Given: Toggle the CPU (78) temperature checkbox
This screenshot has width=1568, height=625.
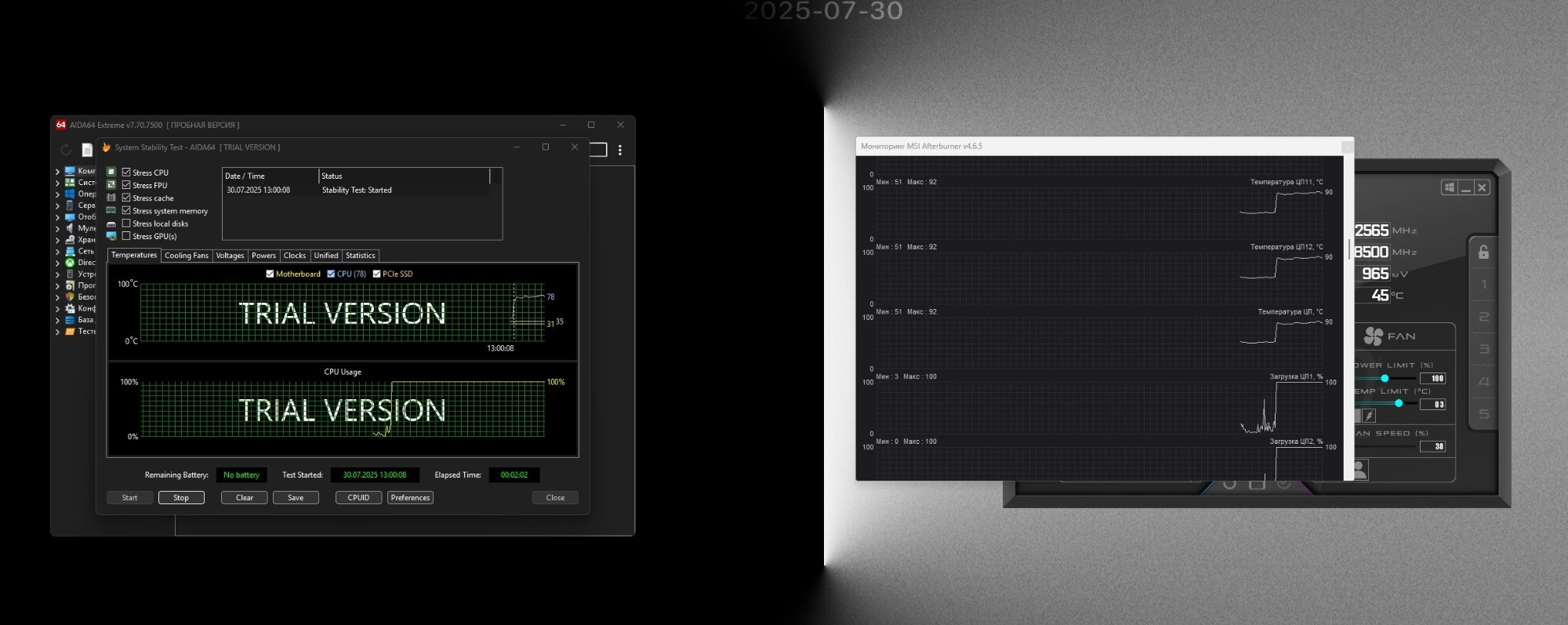Looking at the screenshot, I should click(331, 274).
